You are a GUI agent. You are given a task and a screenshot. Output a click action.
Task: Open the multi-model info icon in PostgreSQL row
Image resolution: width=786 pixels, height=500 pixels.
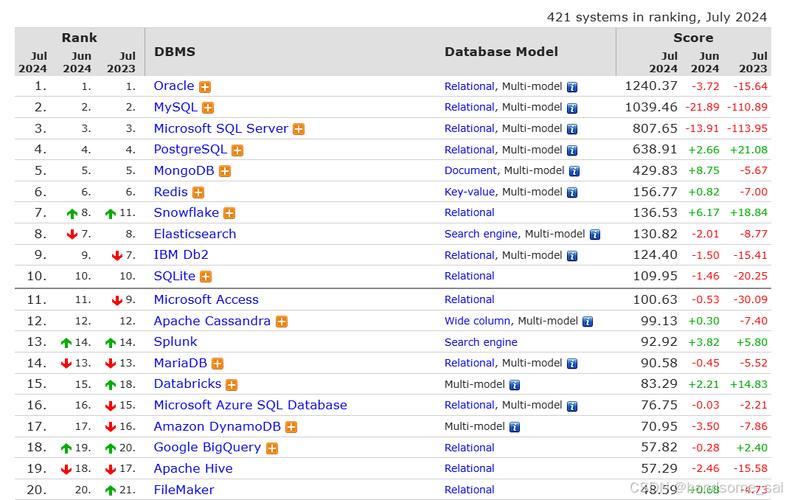pyautogui.click(x=572, y=150)
